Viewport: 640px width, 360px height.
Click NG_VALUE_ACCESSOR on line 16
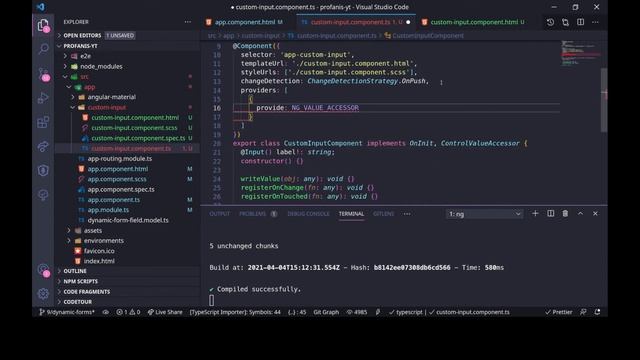coord(325,108)
